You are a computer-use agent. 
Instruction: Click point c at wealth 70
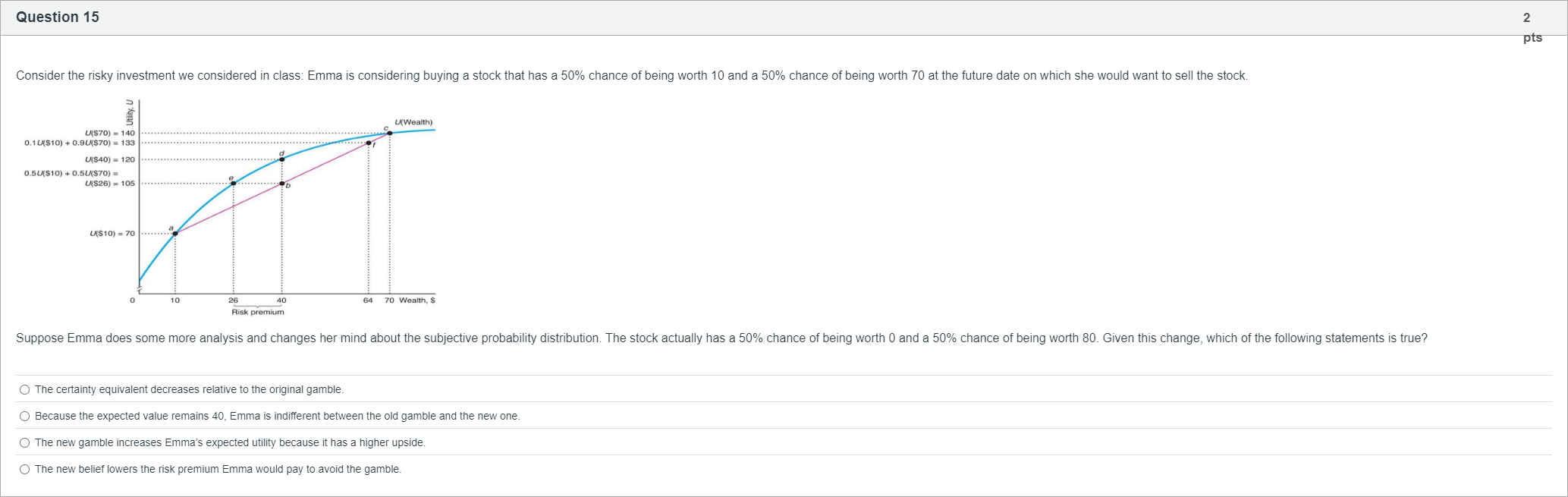[x=390, y=133]
